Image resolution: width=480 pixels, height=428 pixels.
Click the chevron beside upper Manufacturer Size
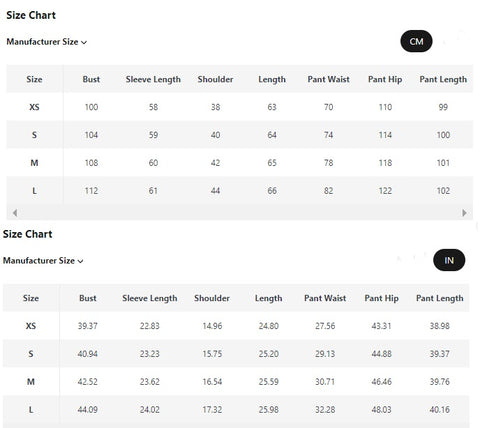tap(84, 42)
